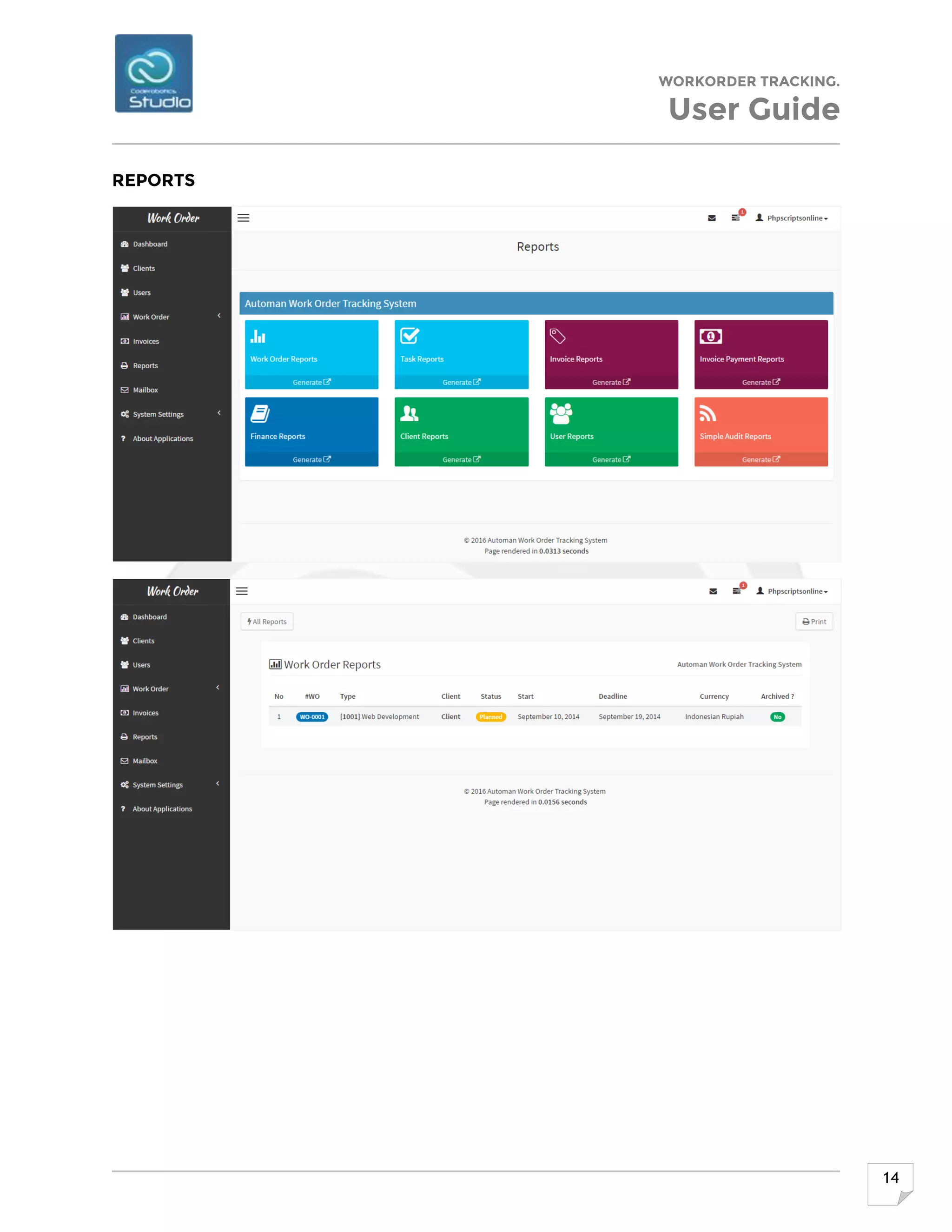The width and height of the screenshot is (952, 1232).
Task: Click the RSS feed icon on the Simple Audit Reports tile
Action: click(707, 413)
